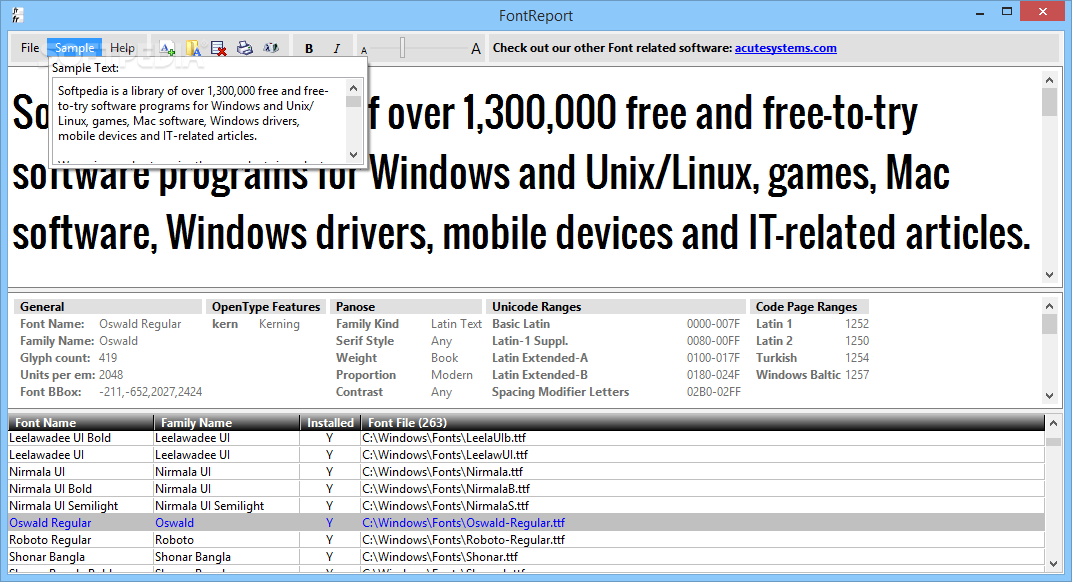Click the kern Kerning feature entry
The width and height of the screenshot is (1072, 582).
(x=256, y=324)
